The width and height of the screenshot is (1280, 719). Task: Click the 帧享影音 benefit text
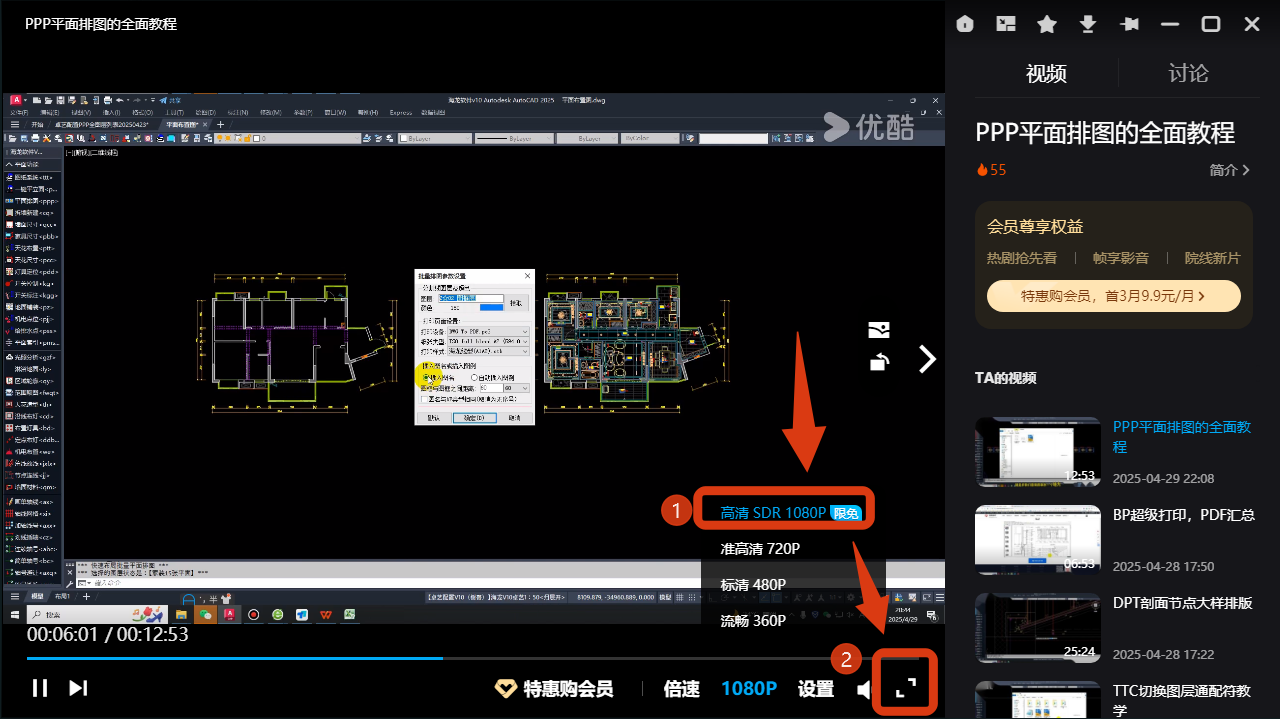(x=1120, y=258)
